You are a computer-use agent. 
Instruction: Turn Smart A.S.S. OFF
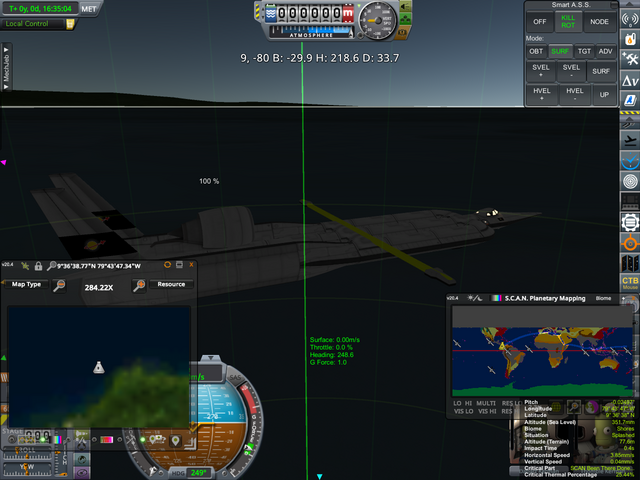[x=540, y=22]
